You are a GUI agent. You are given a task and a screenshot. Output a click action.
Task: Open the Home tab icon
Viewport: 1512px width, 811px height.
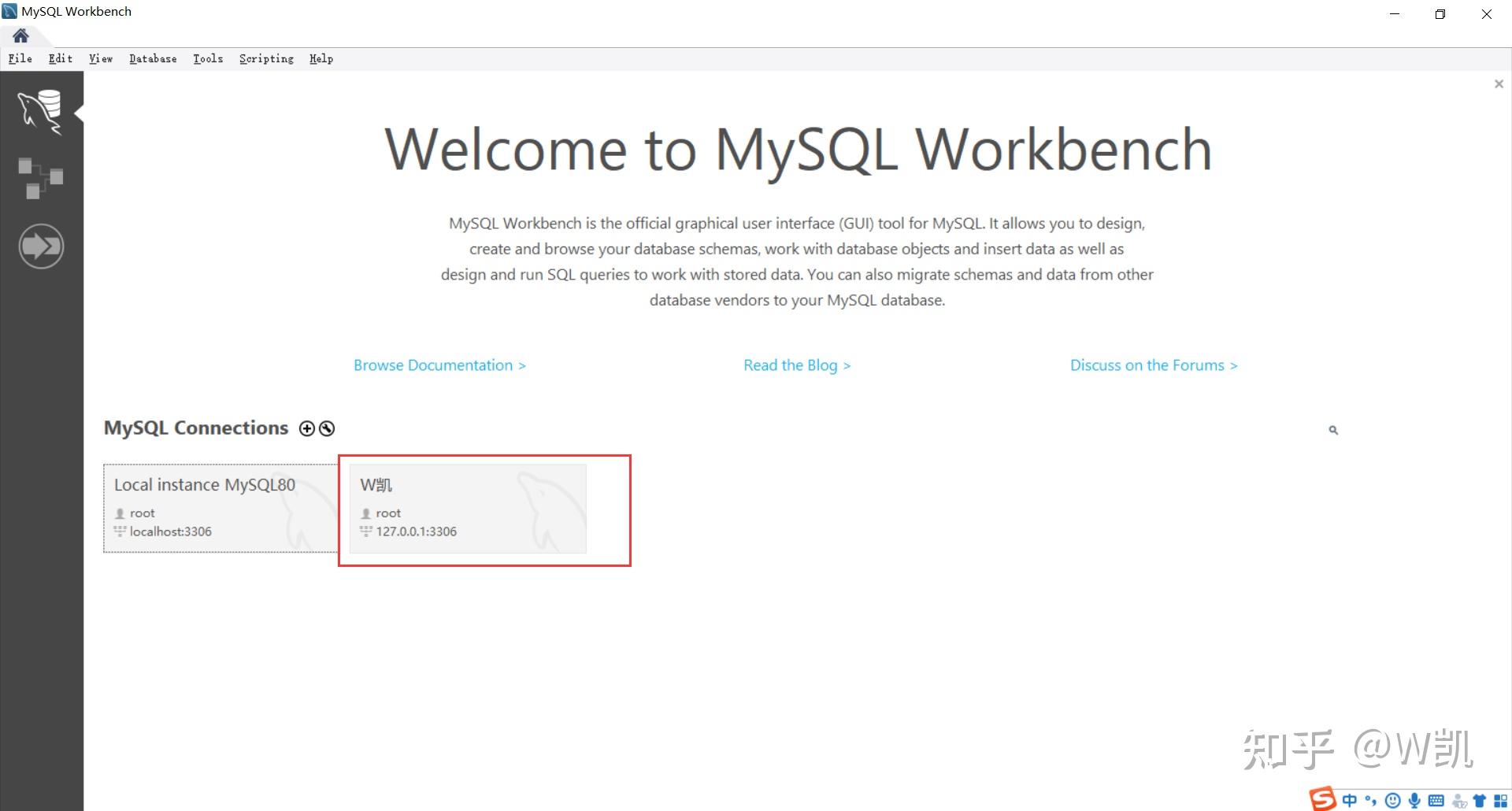point(21,35)
